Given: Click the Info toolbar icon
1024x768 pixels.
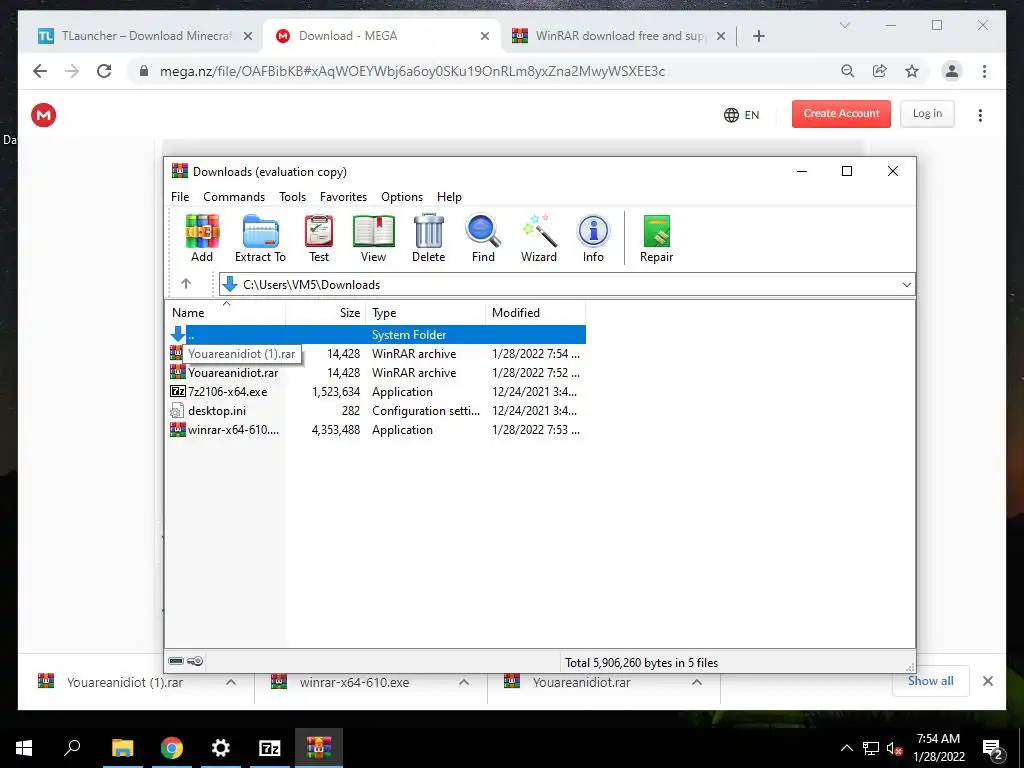Looking at the screenshot, I should point(593,238).
